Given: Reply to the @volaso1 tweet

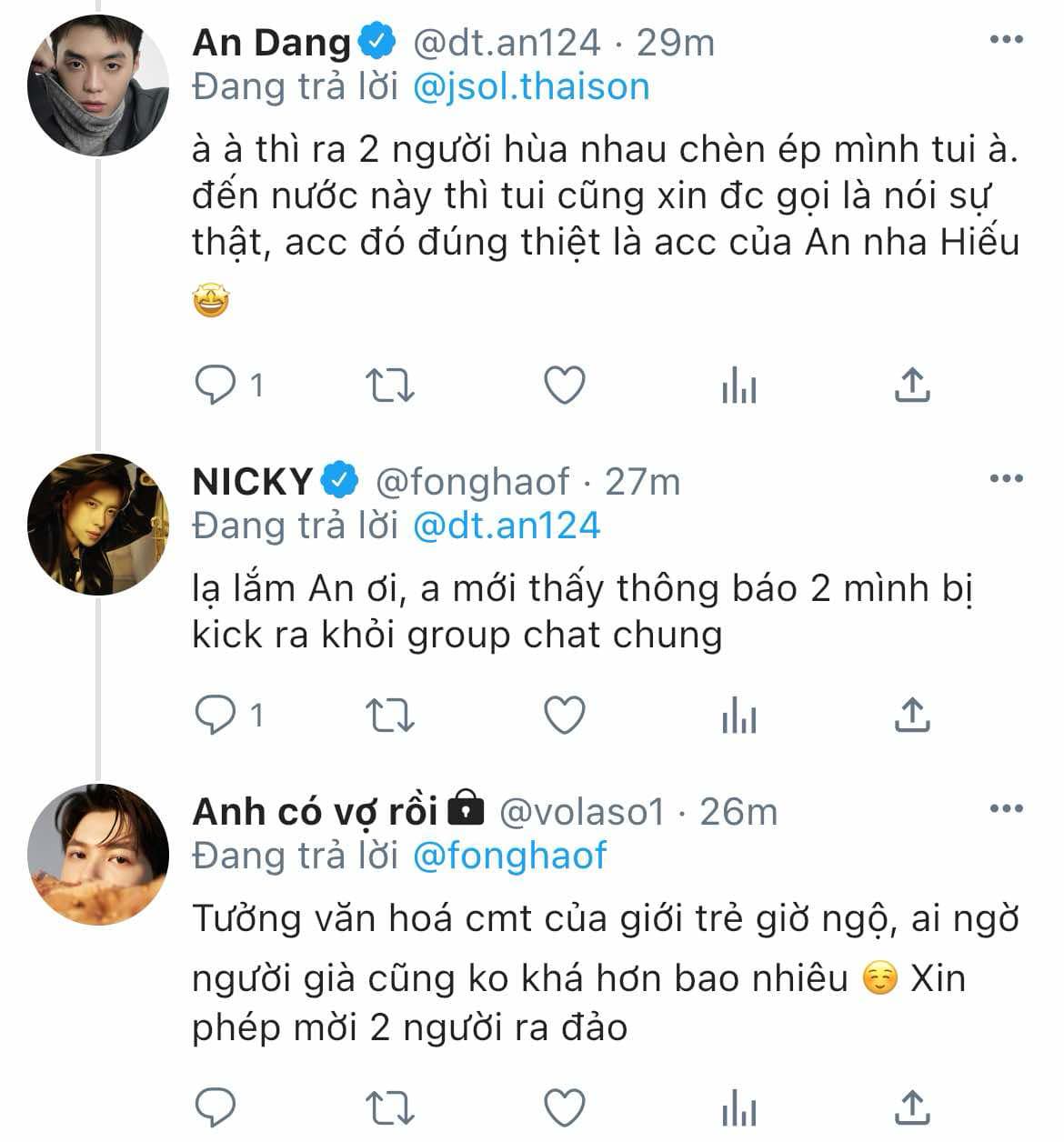Looking at the screenshot, I should (x=216, y=1107).
